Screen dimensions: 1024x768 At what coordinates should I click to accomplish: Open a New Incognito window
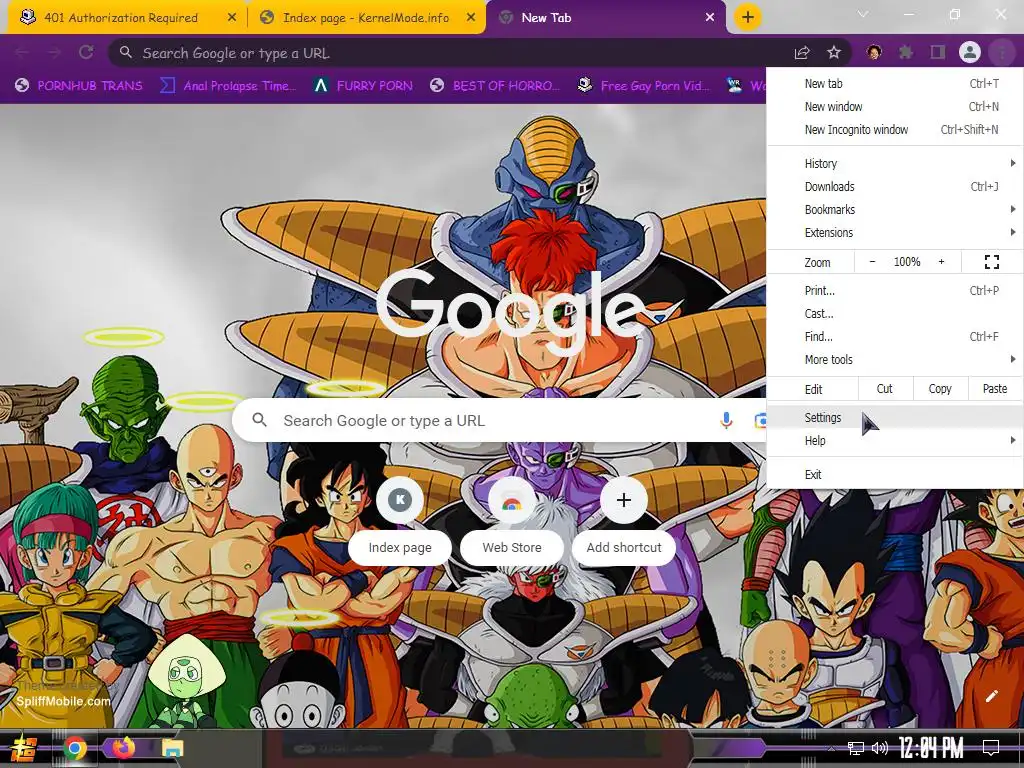pyautogui.click(x=895, y=129)
